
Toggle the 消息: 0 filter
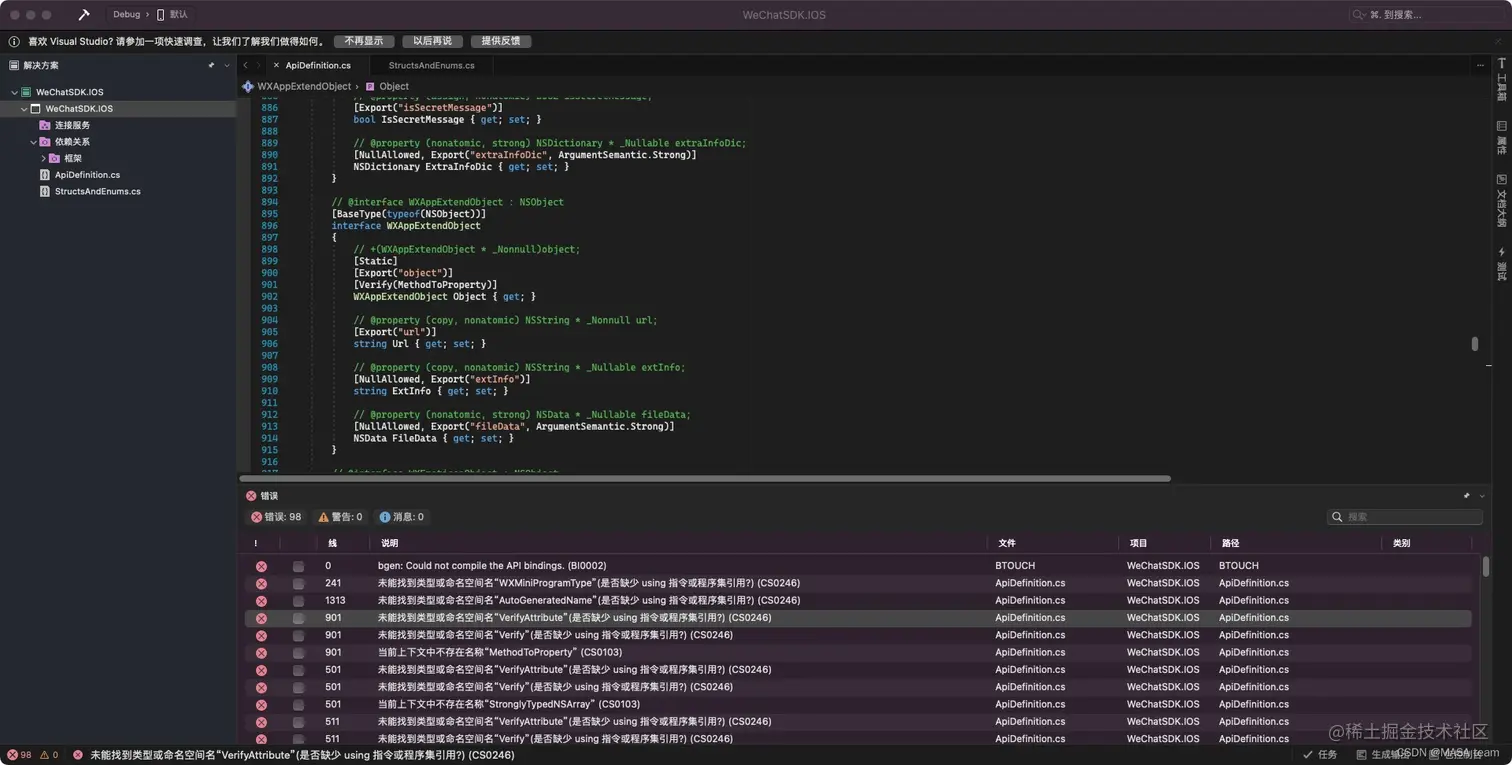coord(402,517)
